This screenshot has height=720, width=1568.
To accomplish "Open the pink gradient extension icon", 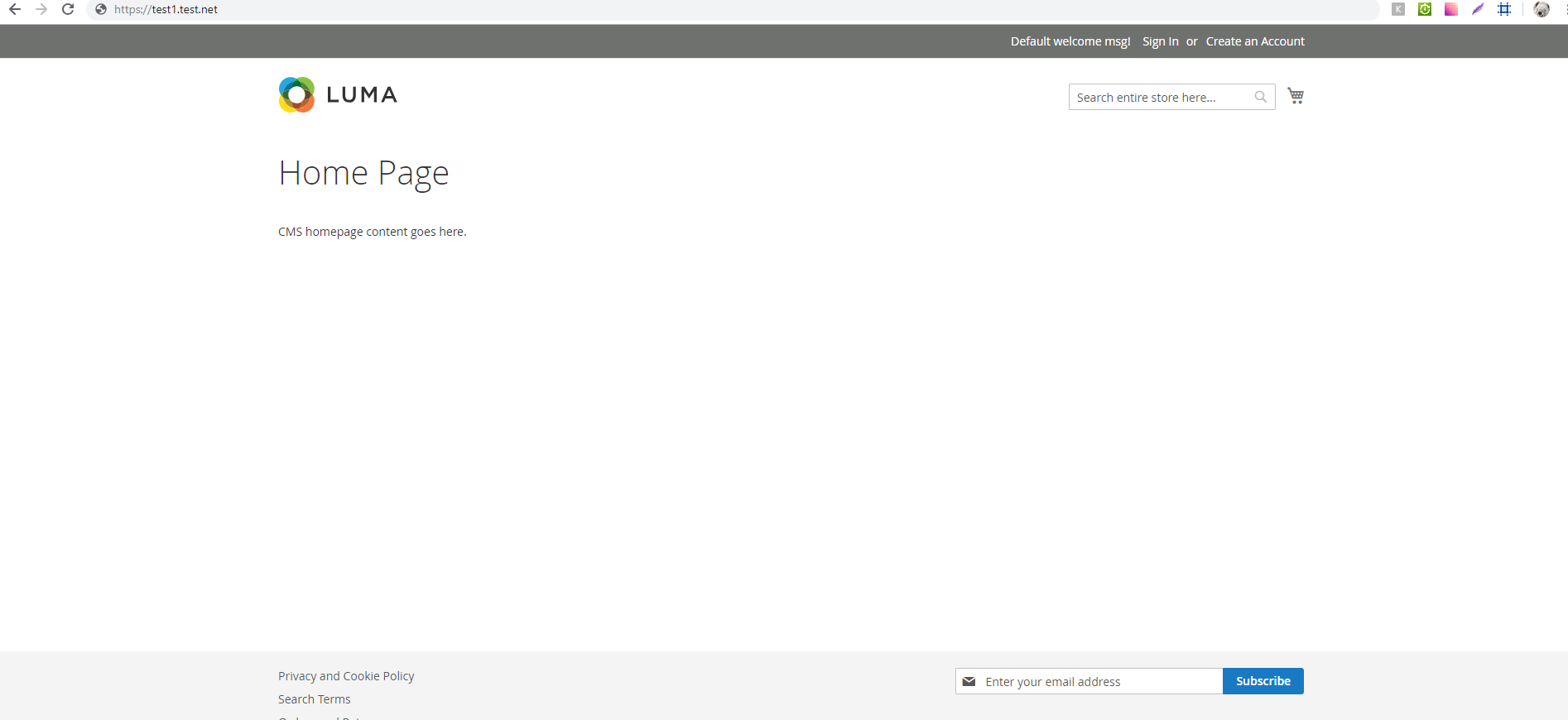I will point(1451,9).
